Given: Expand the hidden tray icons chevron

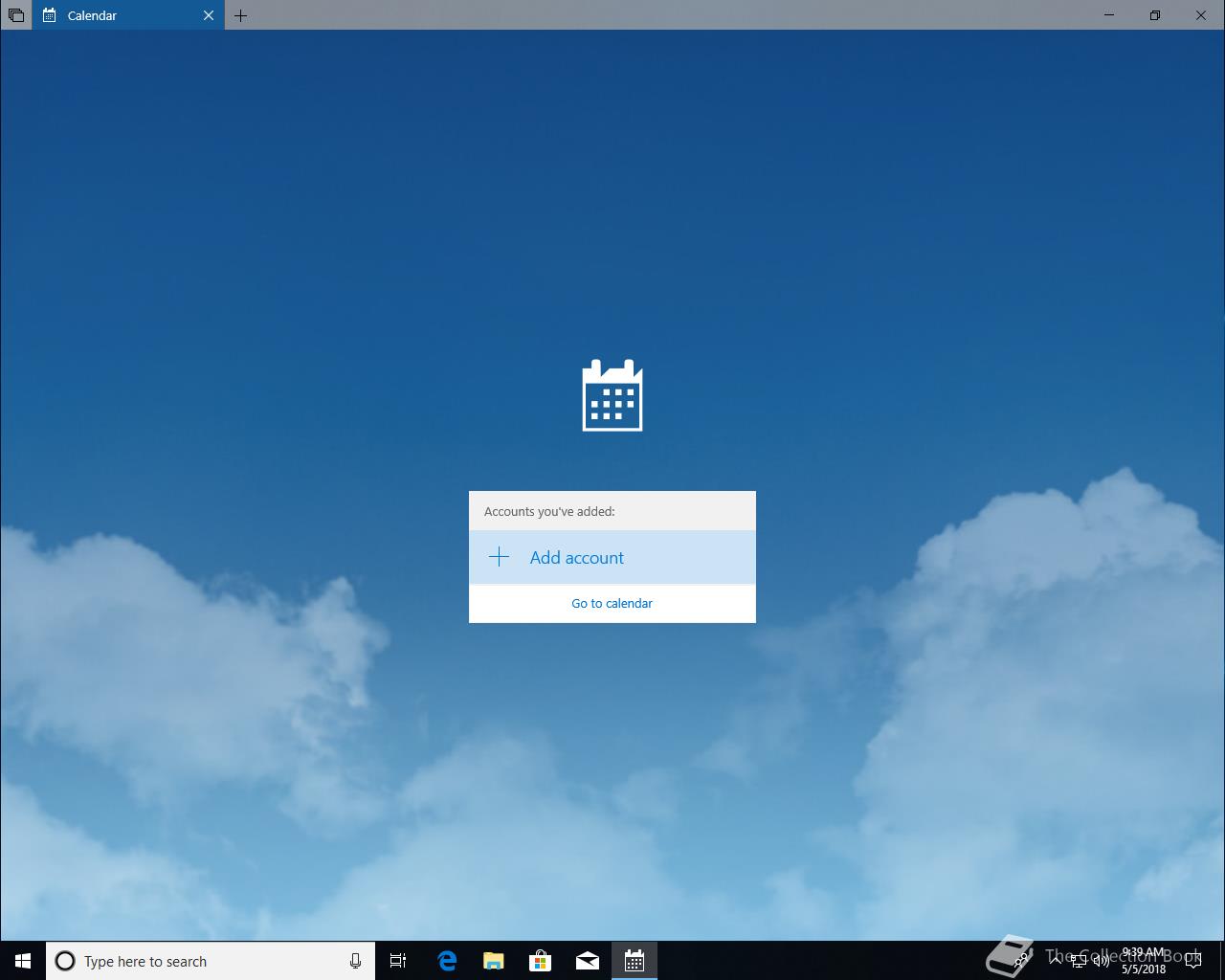Looking at the screenshot, I should click(x=1056, y=961).
